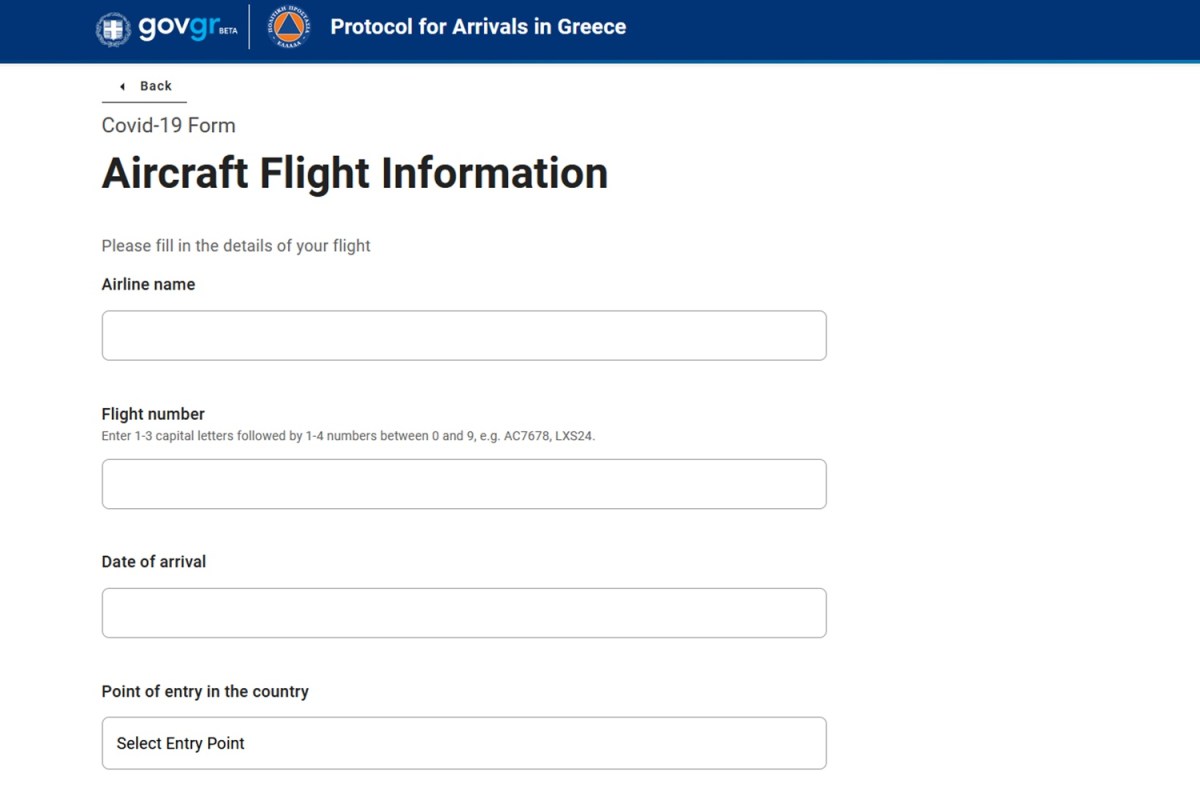
Task: Click the Flight number label
Action: tap(153, 414)
